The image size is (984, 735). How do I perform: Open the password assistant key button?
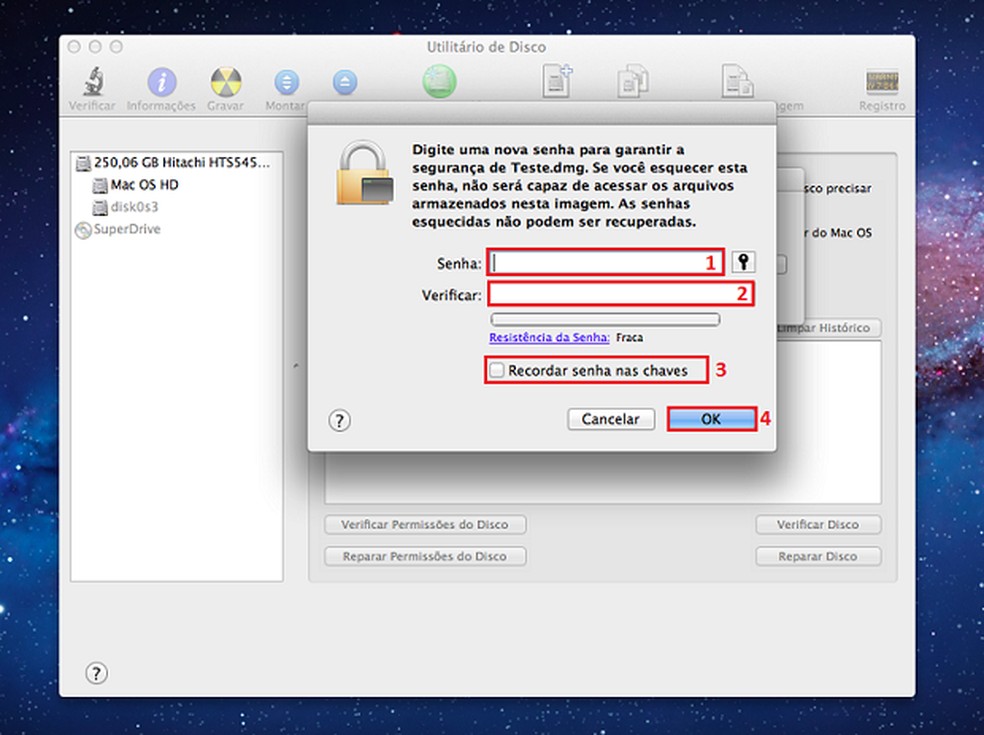click(x=744, y=262)
